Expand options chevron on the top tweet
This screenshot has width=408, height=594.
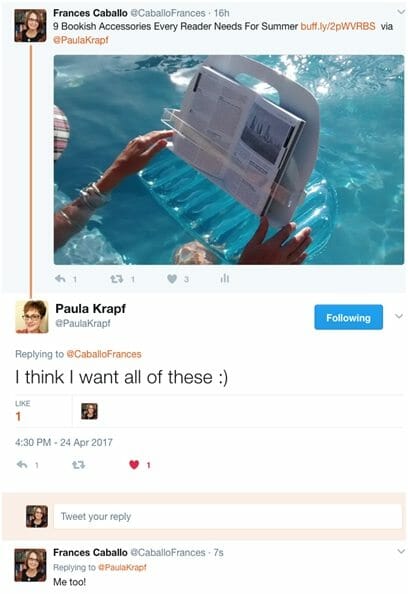[x=400, y=12]
